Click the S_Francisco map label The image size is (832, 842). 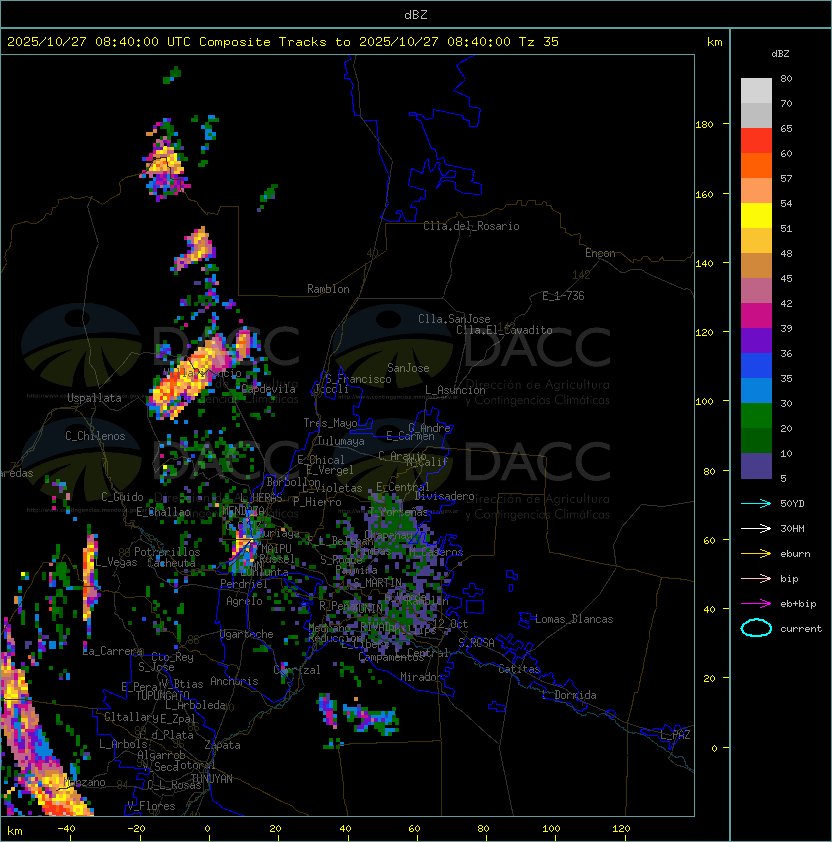tap(358, 379)
